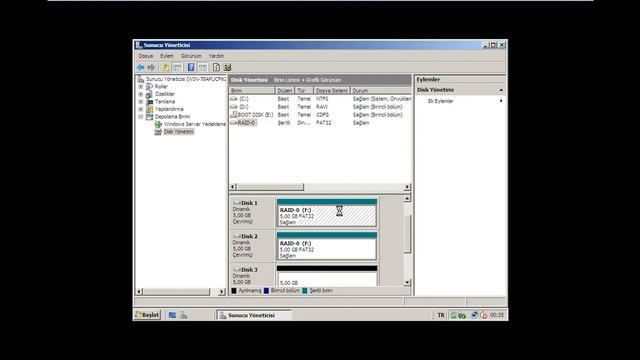Click the Up one level folder icon
This screenshot has height=360, width=640.
165,67
